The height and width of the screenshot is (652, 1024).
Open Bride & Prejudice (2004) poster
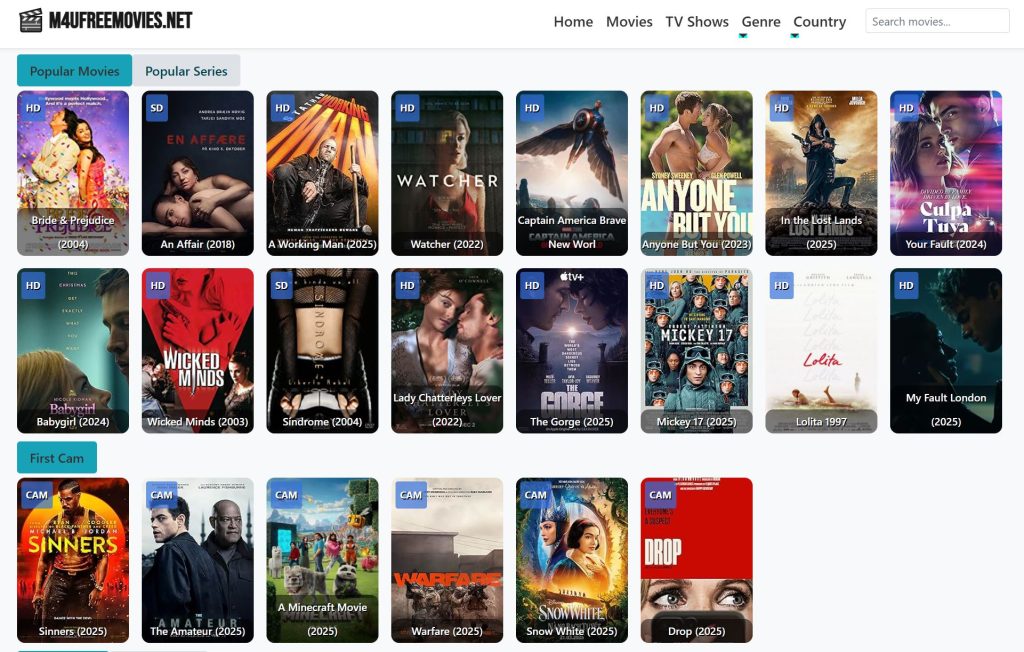coord(73,173)
